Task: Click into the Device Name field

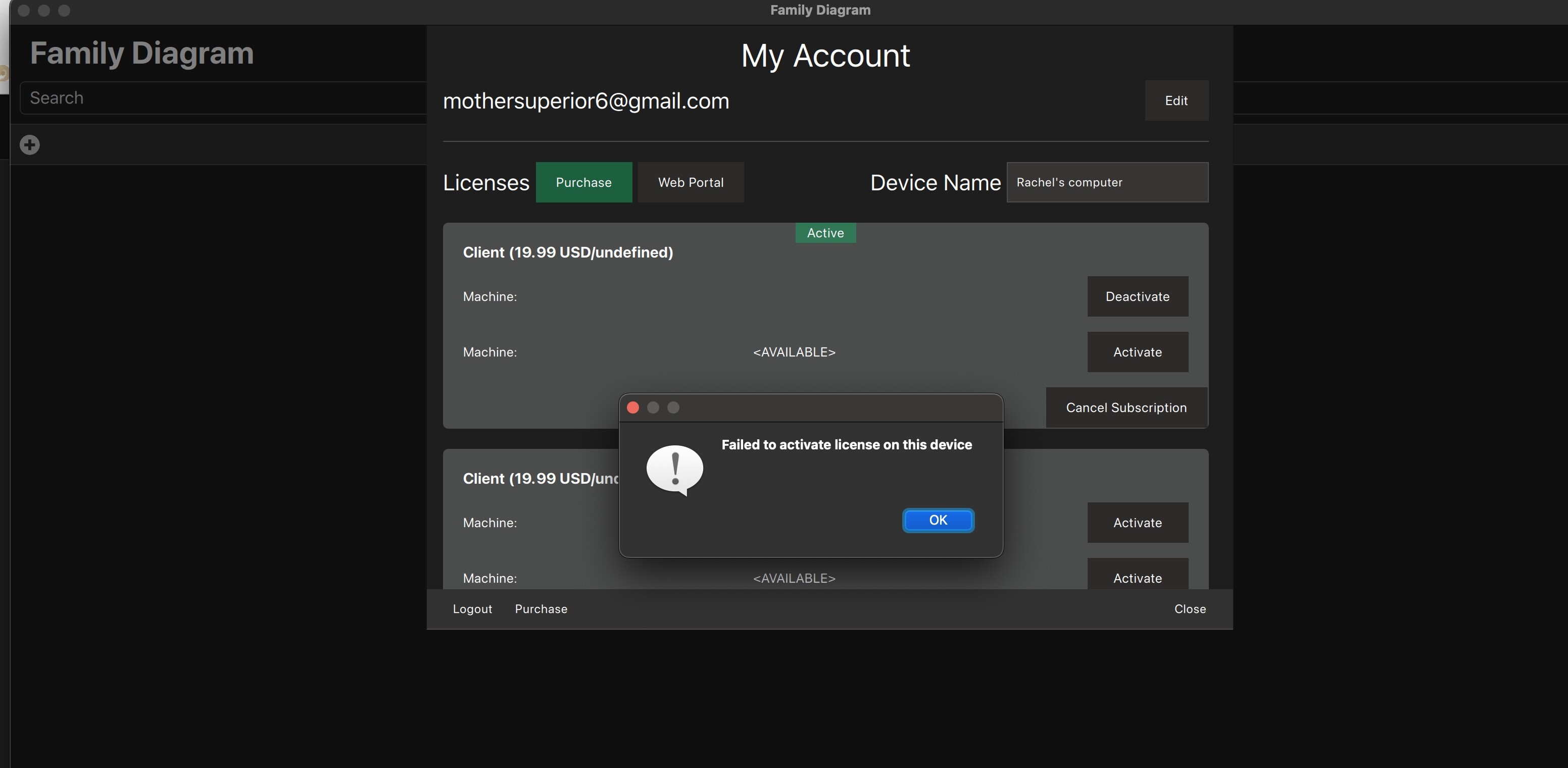Action: pos(1107,182)
